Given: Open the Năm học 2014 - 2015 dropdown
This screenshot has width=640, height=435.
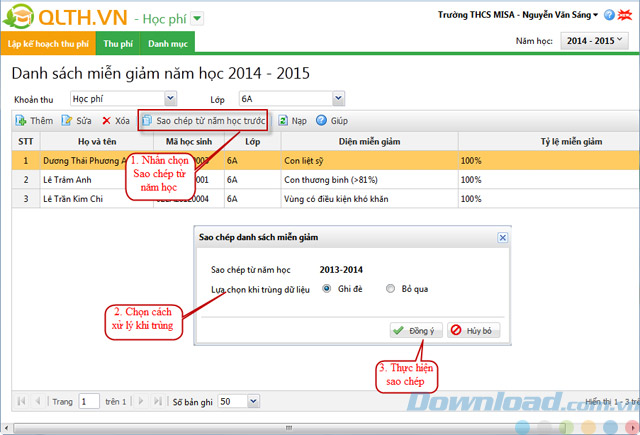Looking at the screenshot, I should [621, 41].
